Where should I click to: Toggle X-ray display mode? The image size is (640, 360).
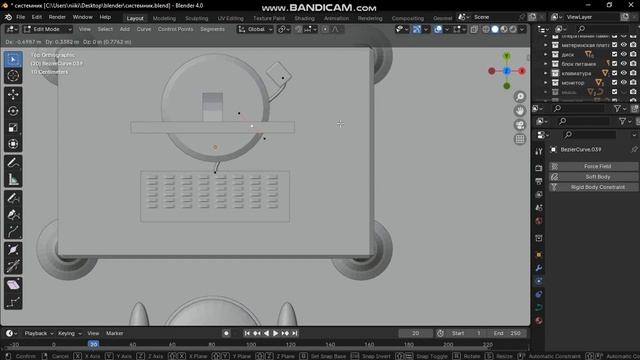[x=474, y=29]
